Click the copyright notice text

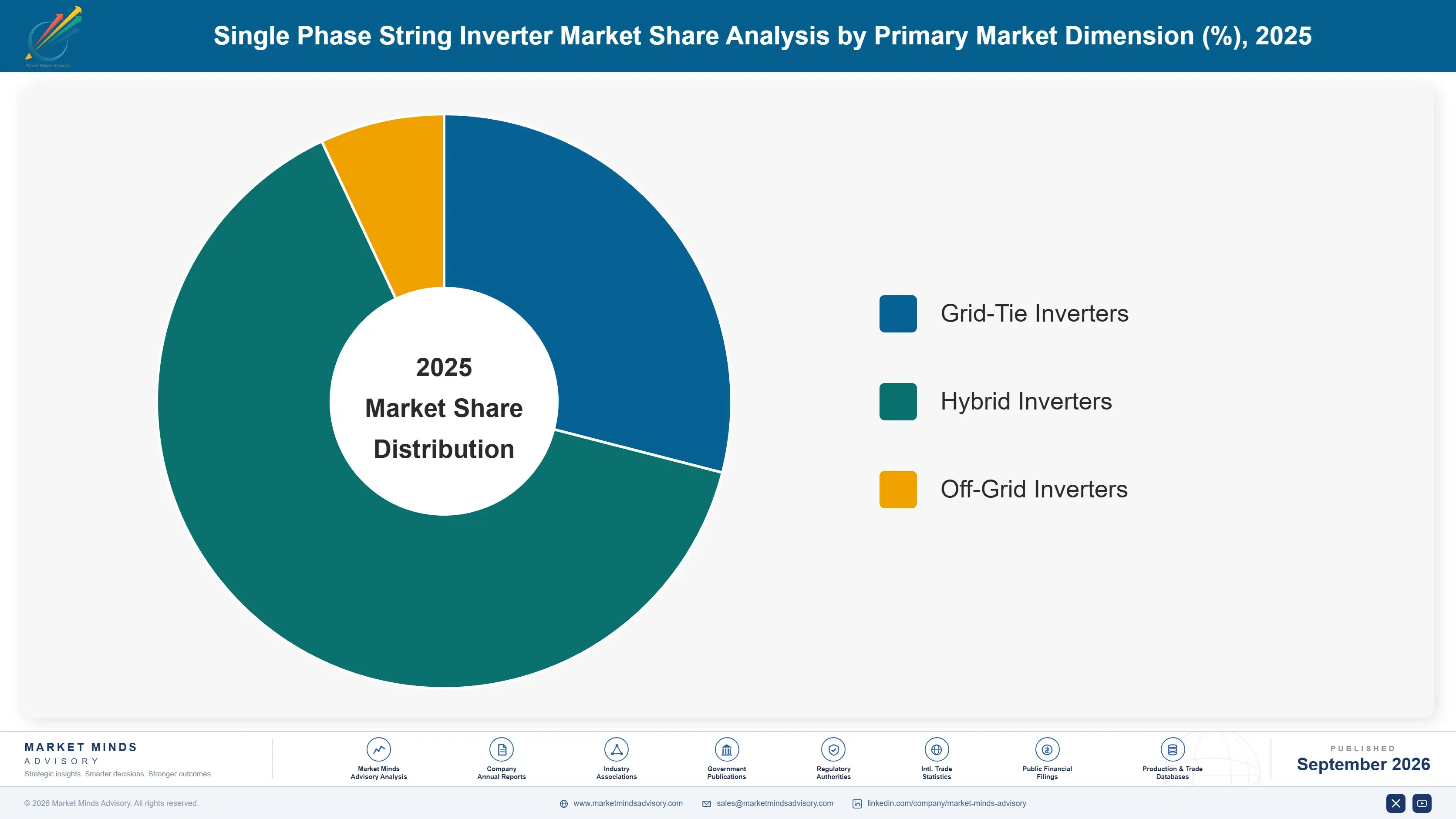coord(111,803)
